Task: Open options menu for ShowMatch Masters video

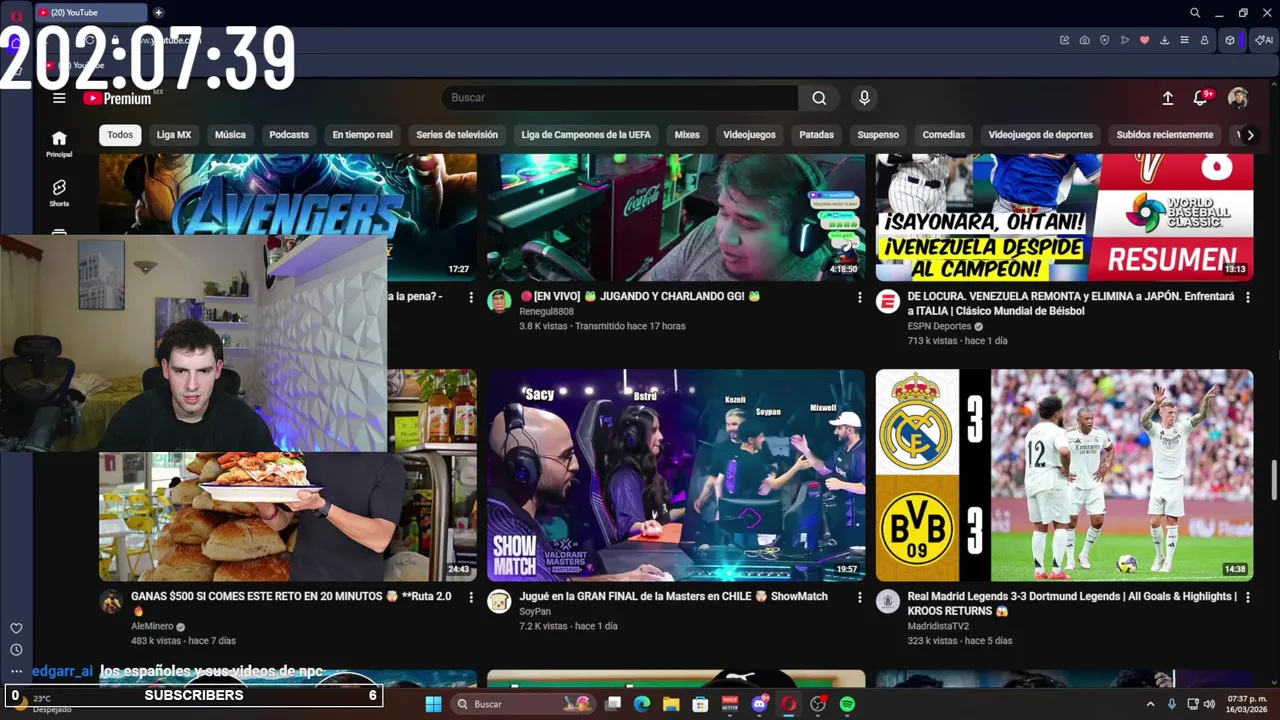Action: [859, 597]
